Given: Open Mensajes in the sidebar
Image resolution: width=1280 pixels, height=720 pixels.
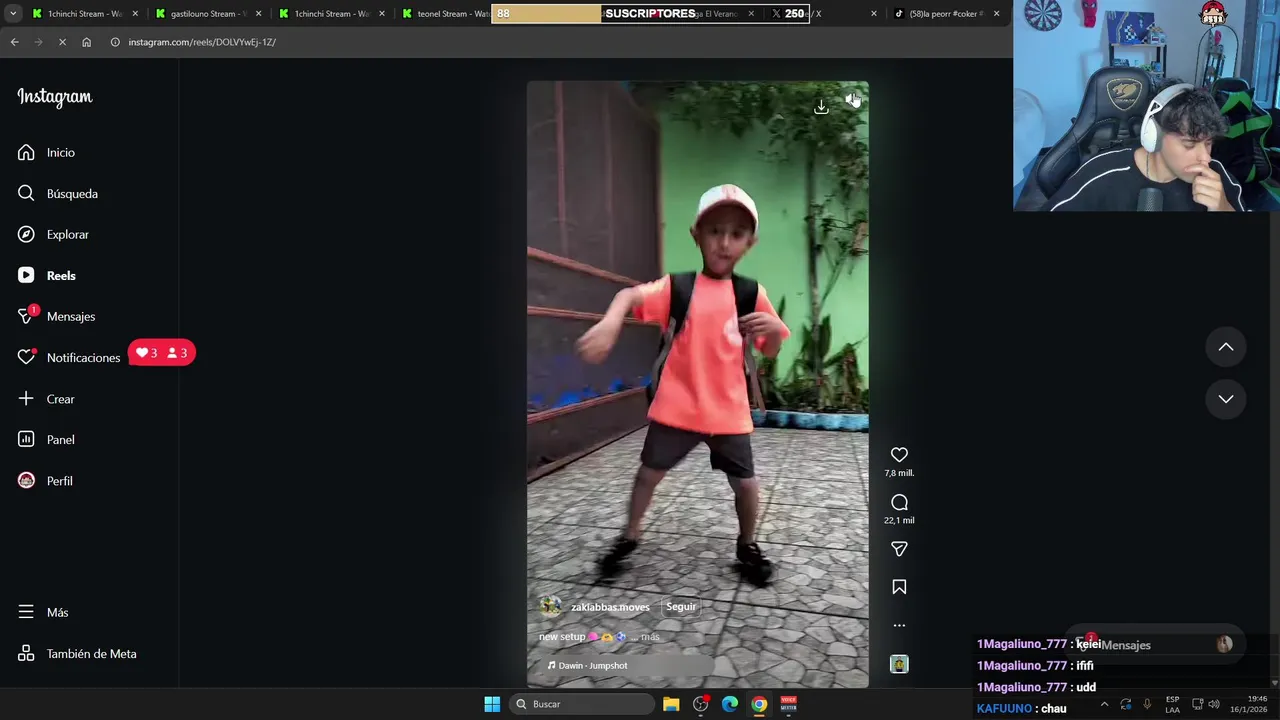Looking at the screenshot, I should coord(56,316).
